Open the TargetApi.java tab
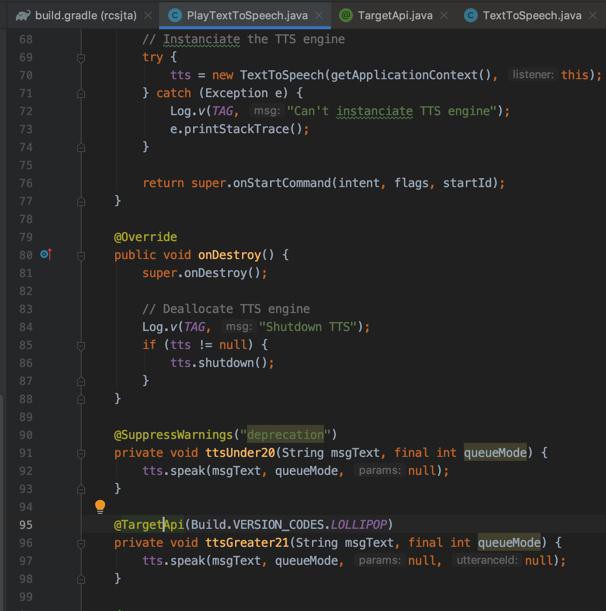Screen dimensions: 606x611 click(395, 15)
